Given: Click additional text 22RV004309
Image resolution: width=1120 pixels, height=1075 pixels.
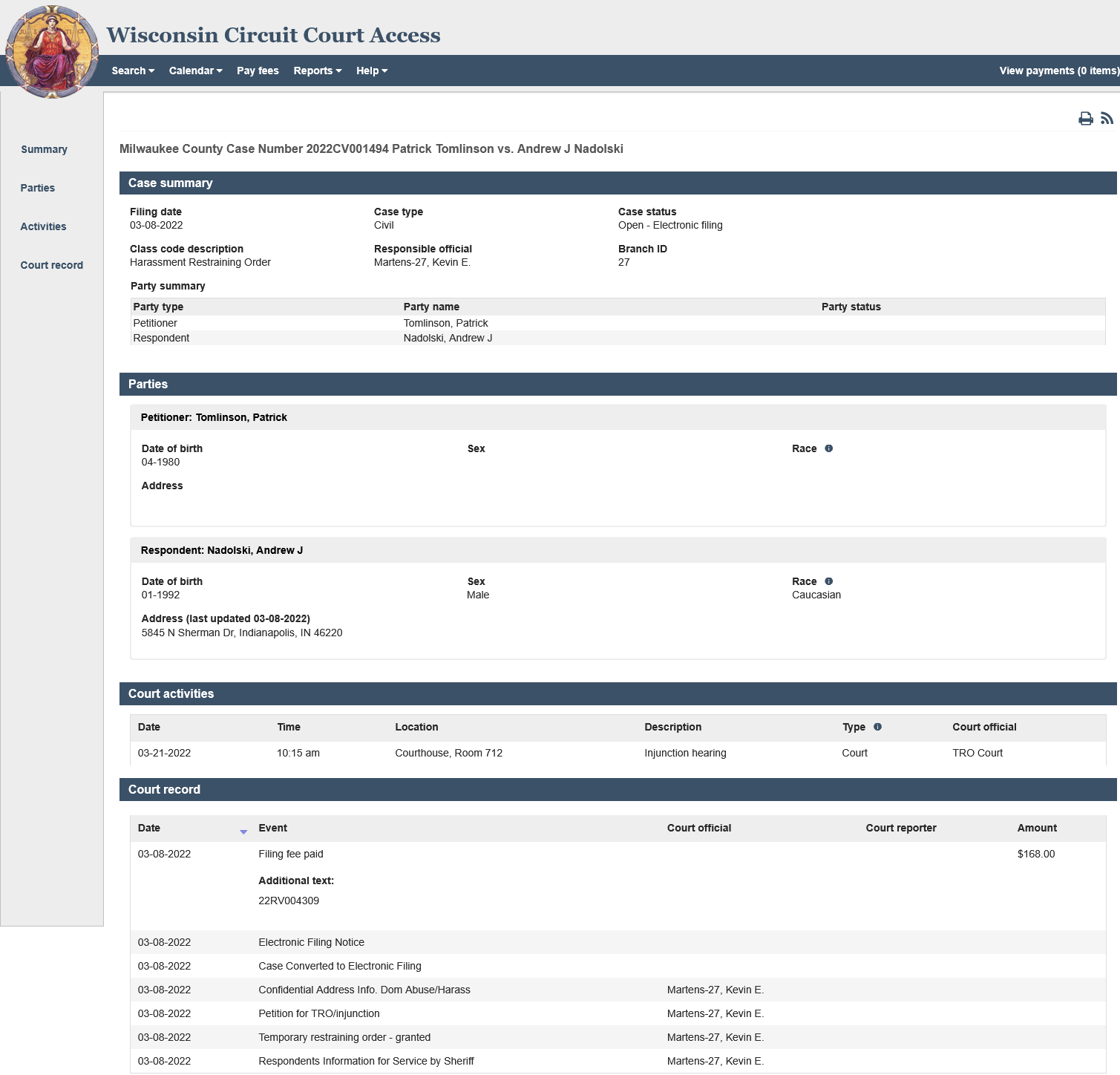Looking at the screenshot, I should (289, 901).
